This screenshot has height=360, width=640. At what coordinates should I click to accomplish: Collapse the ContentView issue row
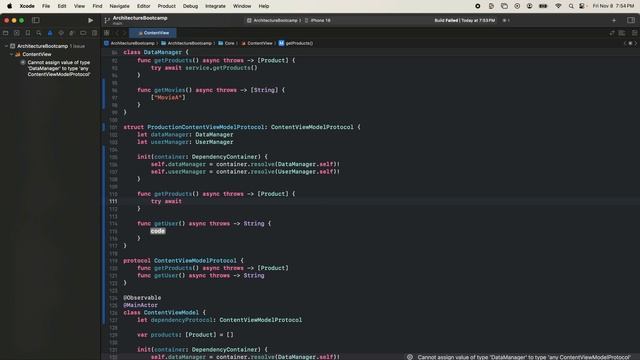tap(12, 54)
